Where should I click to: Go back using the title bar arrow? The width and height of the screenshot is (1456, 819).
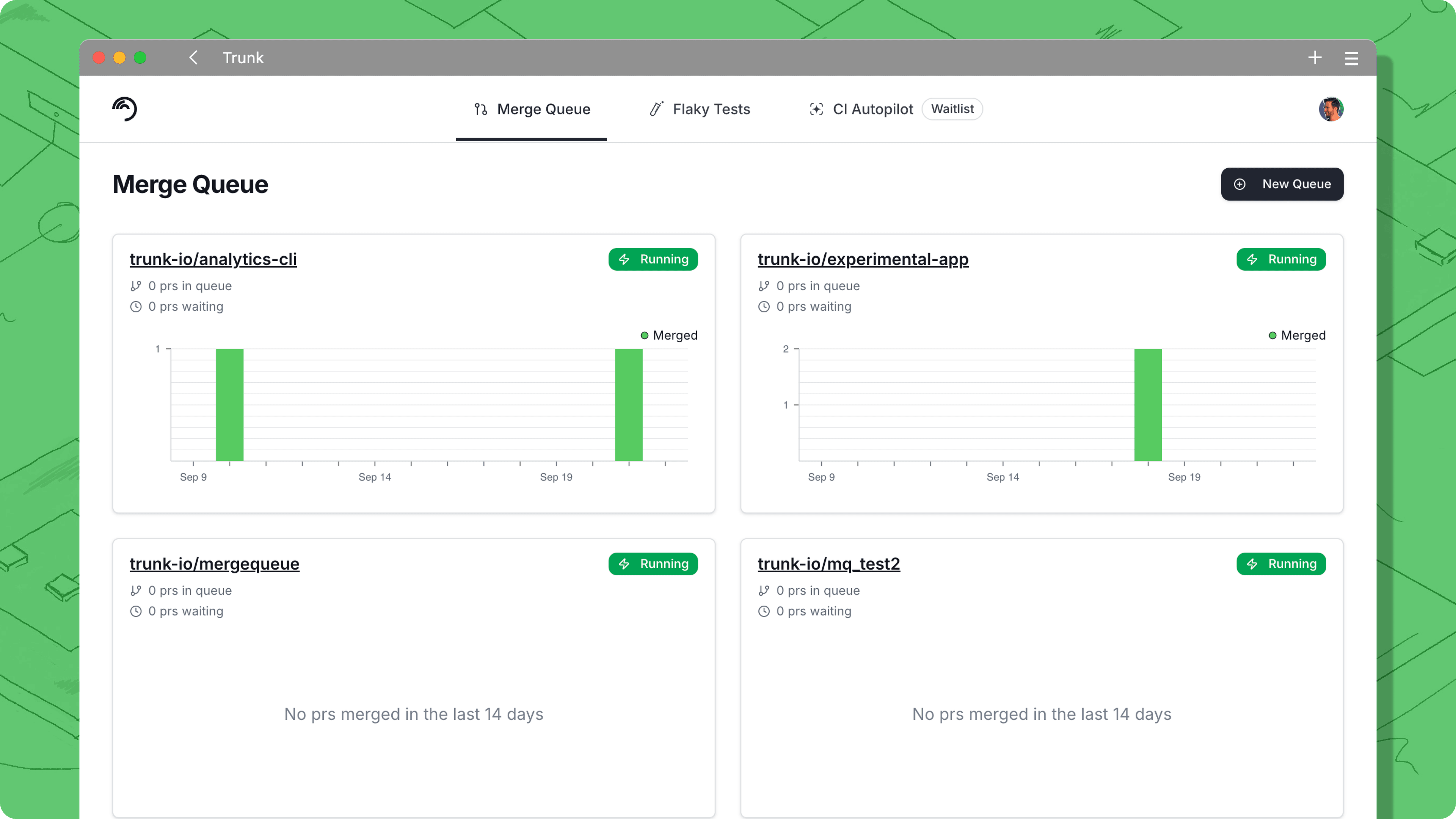pos(193,58)
